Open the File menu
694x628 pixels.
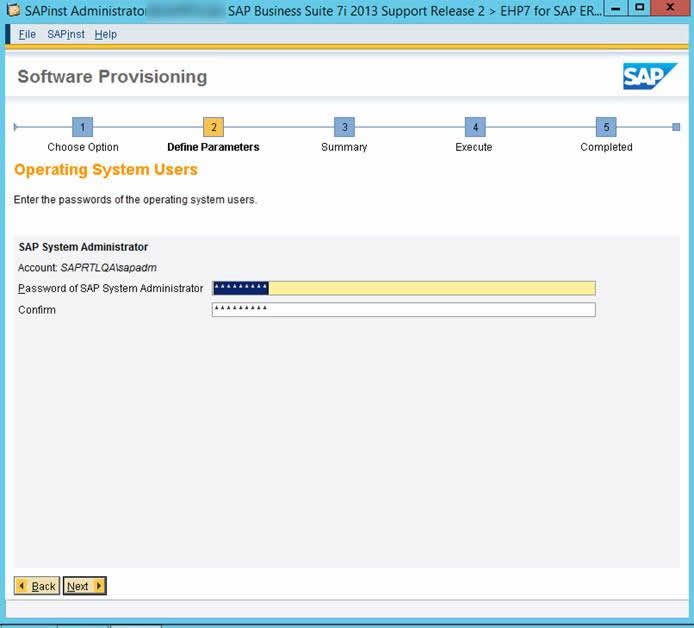[27, 35]
